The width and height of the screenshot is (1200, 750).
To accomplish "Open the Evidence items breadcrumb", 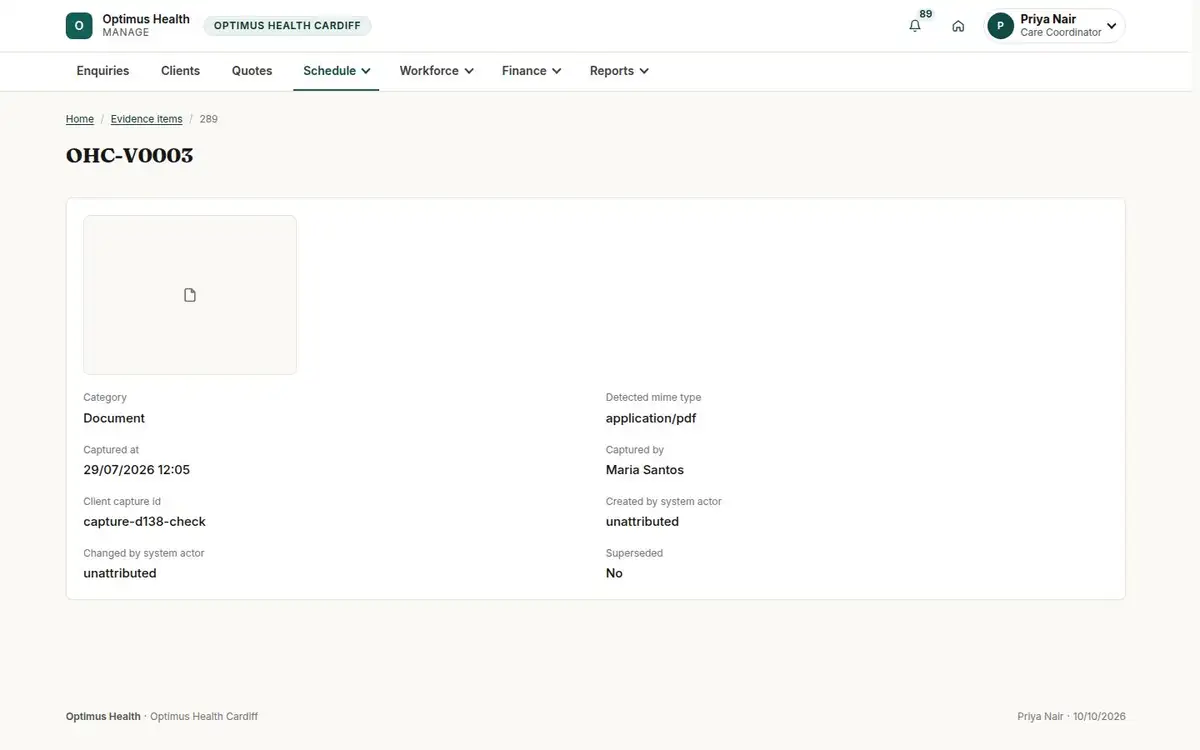I will click(x=147, y=119).
